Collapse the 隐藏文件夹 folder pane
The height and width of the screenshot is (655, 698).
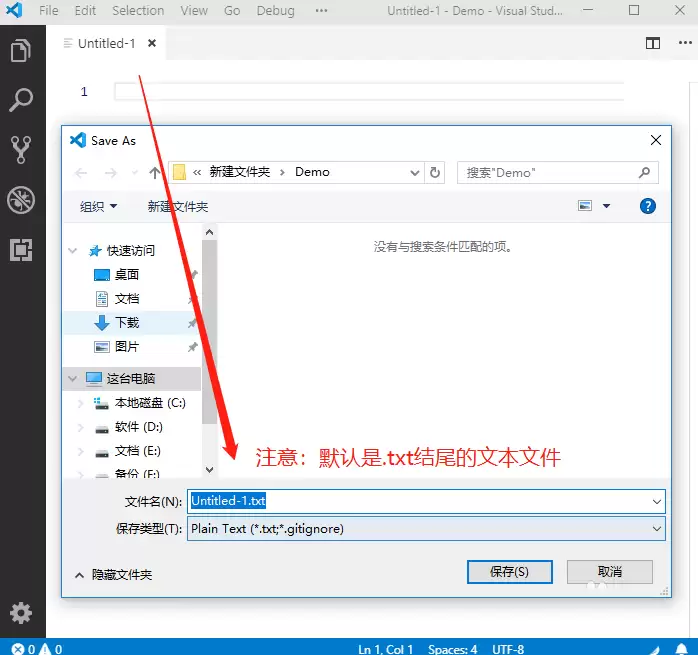pos(114,575)
